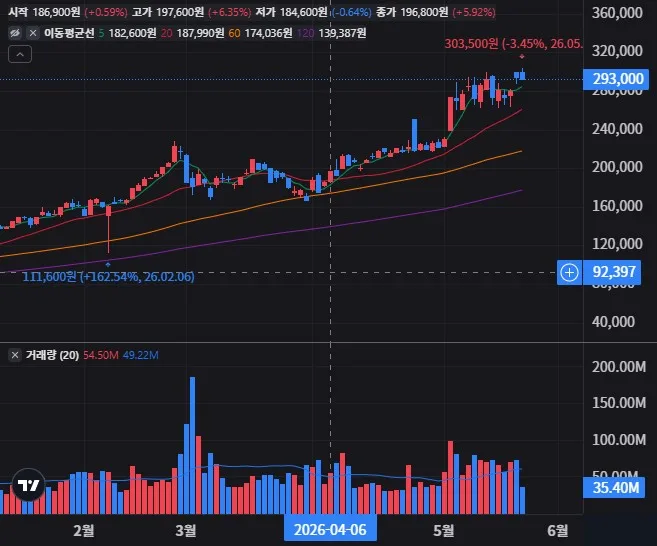Click the plus button next to 92,397
Viewport: 657px width, 546px height.
pos(569,272)
